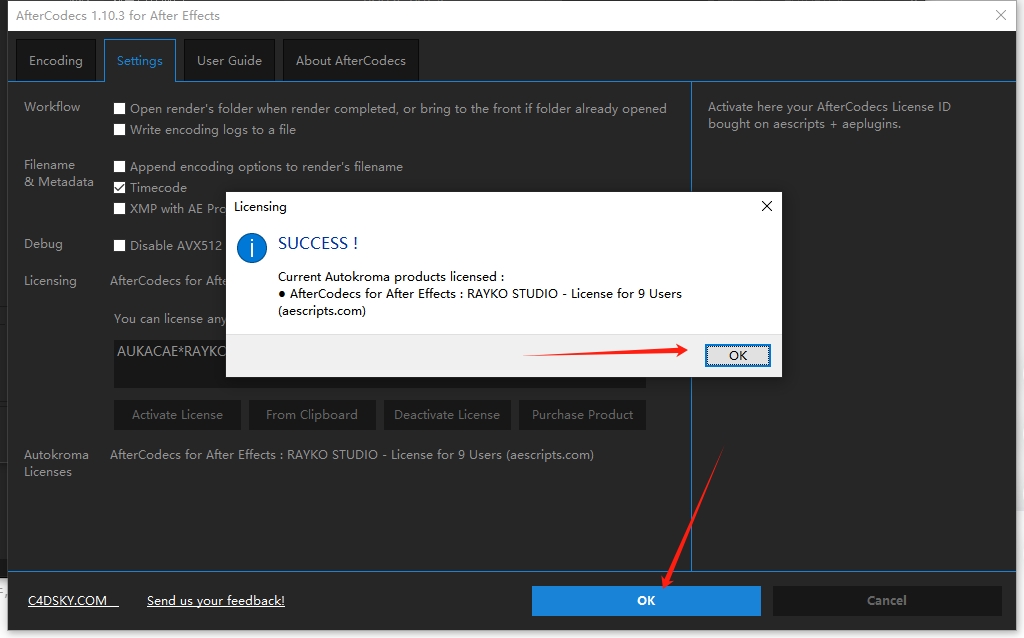Click the 'You can license any' text
Image resolution: width=1024 pixels, height=638 pixels.
point(169,319)
